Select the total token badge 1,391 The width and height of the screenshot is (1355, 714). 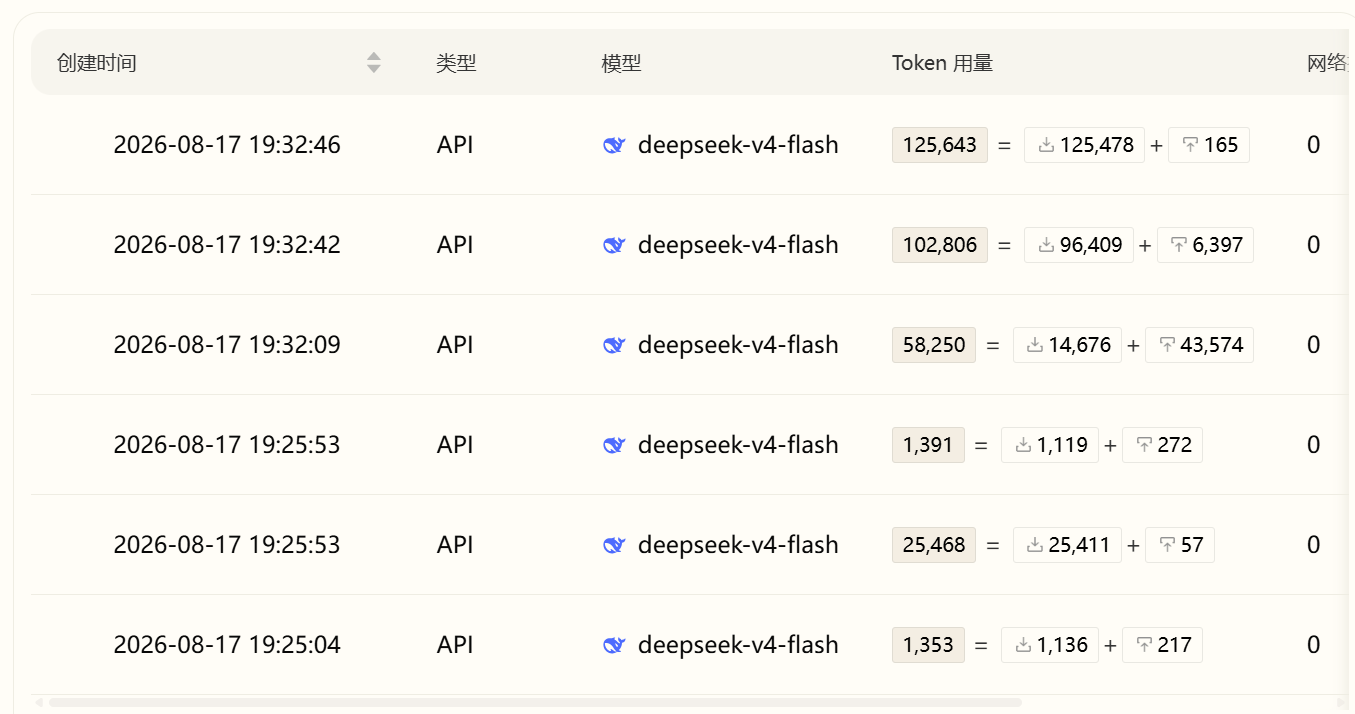(928, 445)
